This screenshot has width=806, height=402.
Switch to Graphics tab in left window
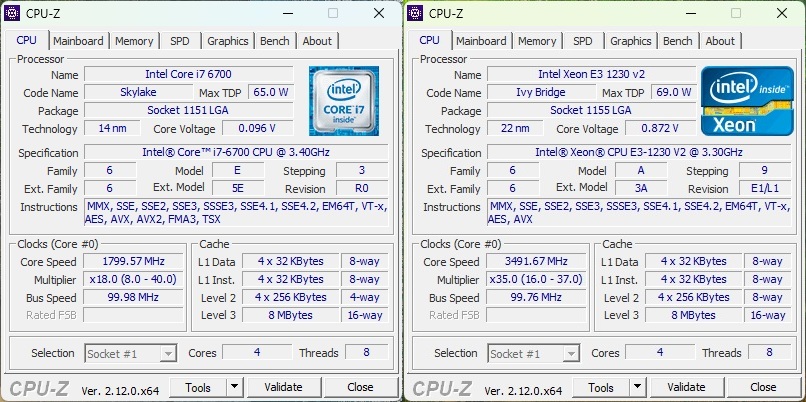pos(228,41)
